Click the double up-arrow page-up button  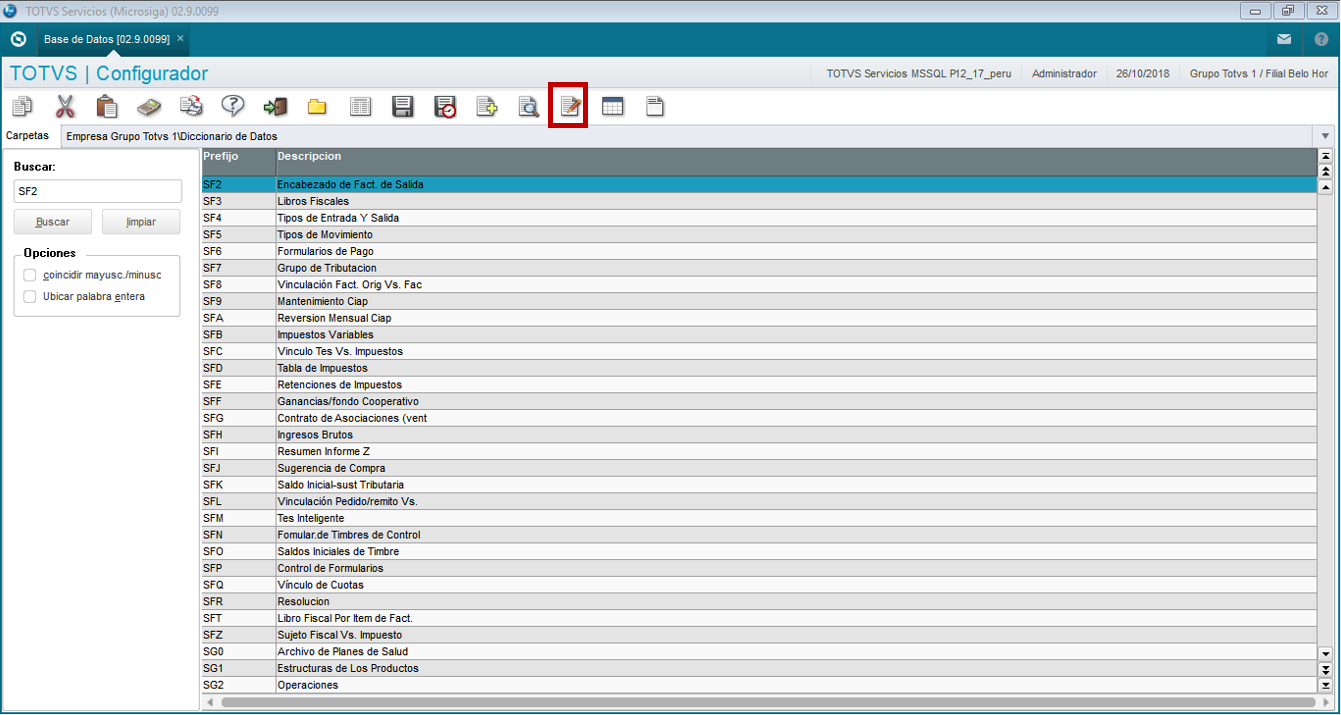click(1326, 171)
